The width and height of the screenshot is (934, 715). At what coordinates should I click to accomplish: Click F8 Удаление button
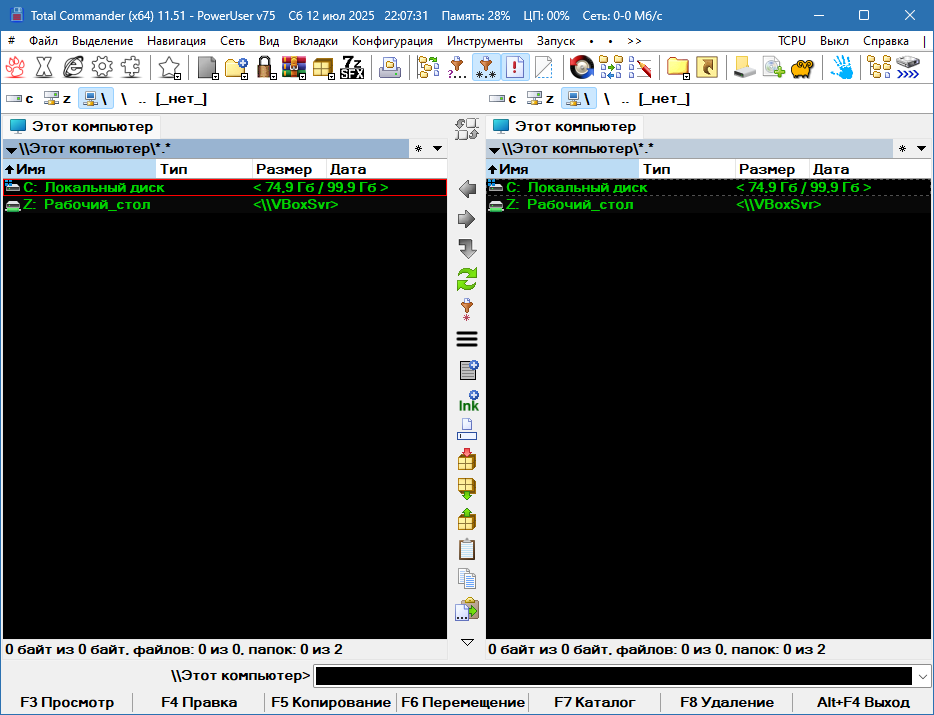[x=727, y=702]
